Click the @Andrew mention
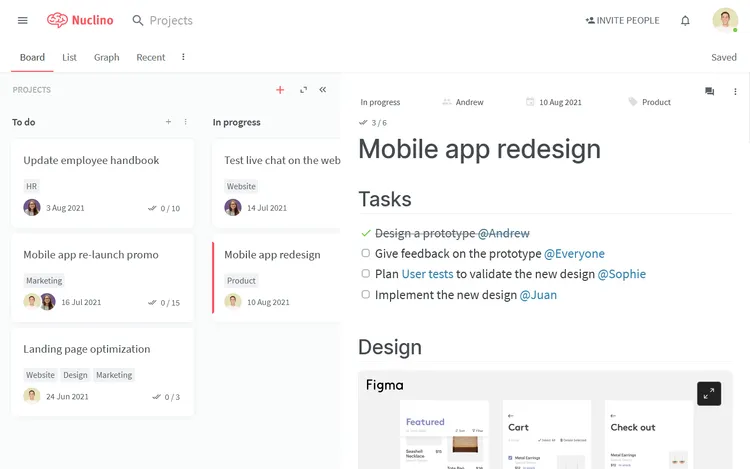750x469 pixels. (x=504, y=233)
